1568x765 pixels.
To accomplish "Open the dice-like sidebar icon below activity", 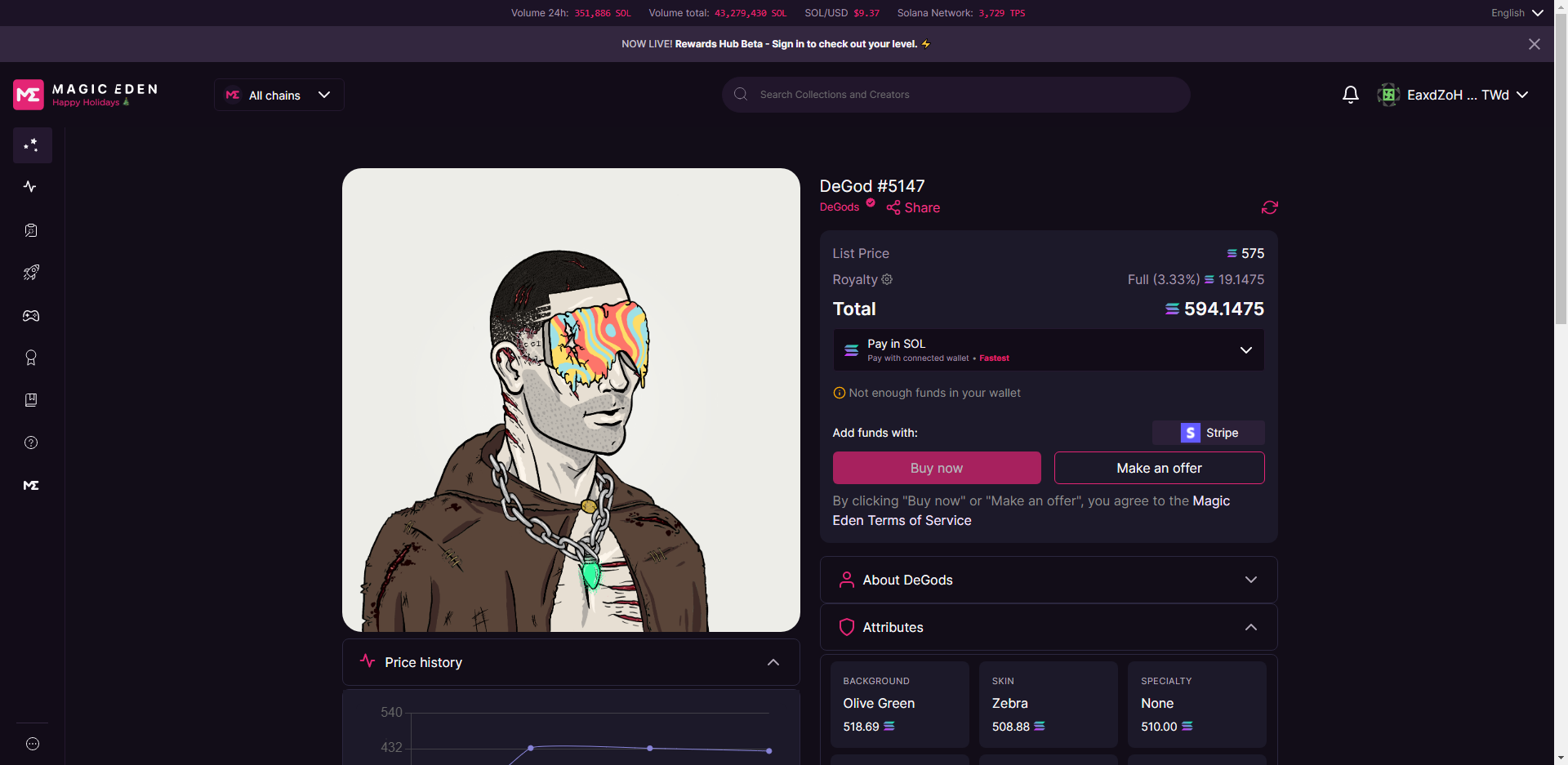I will tap(31, 230).
